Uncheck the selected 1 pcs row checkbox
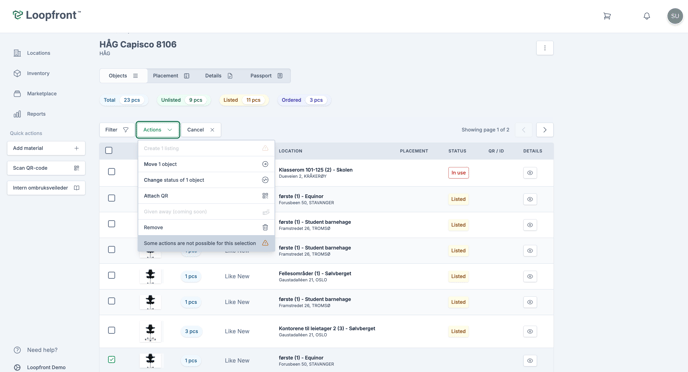Viewport: 688px width, 372px height. 111,359
